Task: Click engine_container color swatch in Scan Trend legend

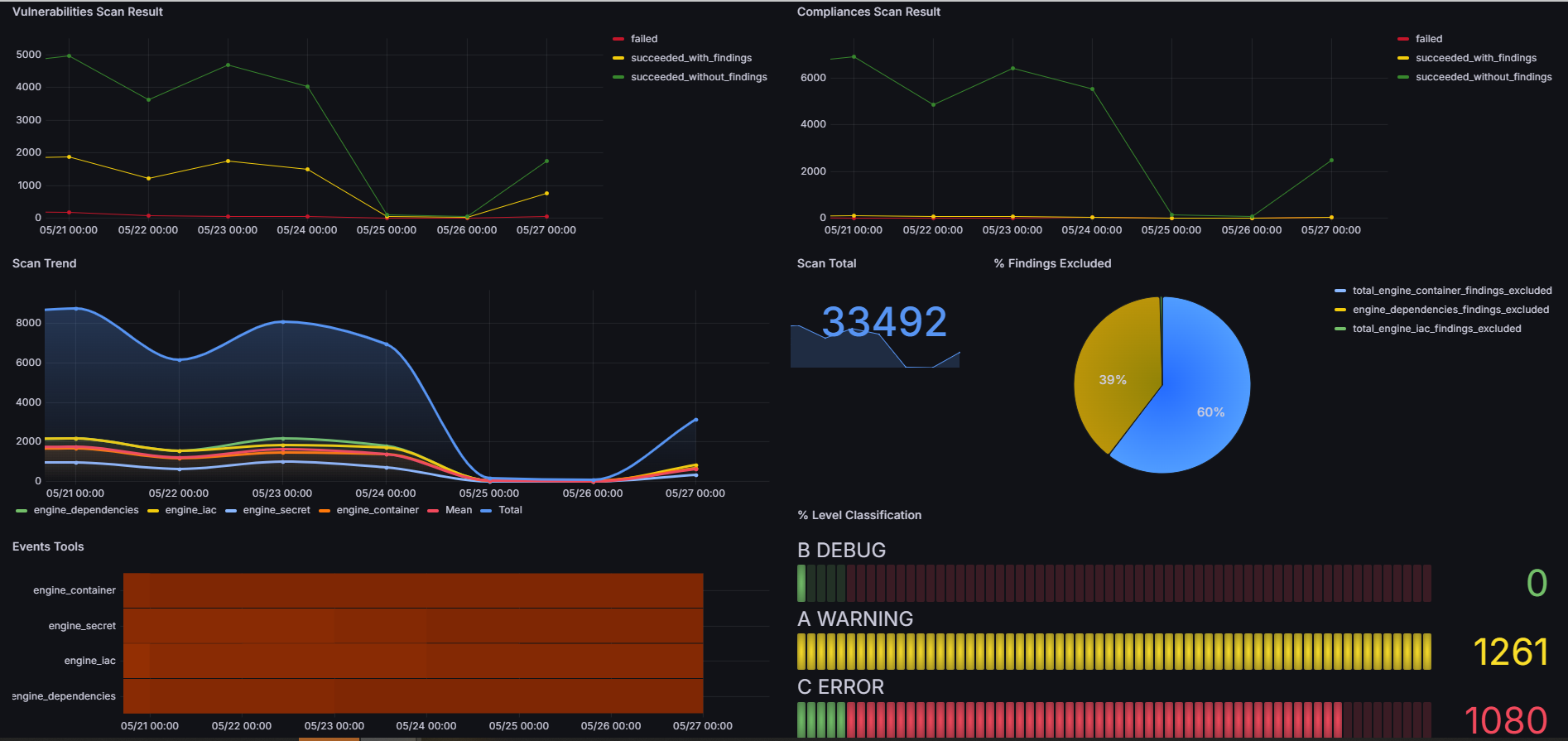Action: [x=325, y=511]
